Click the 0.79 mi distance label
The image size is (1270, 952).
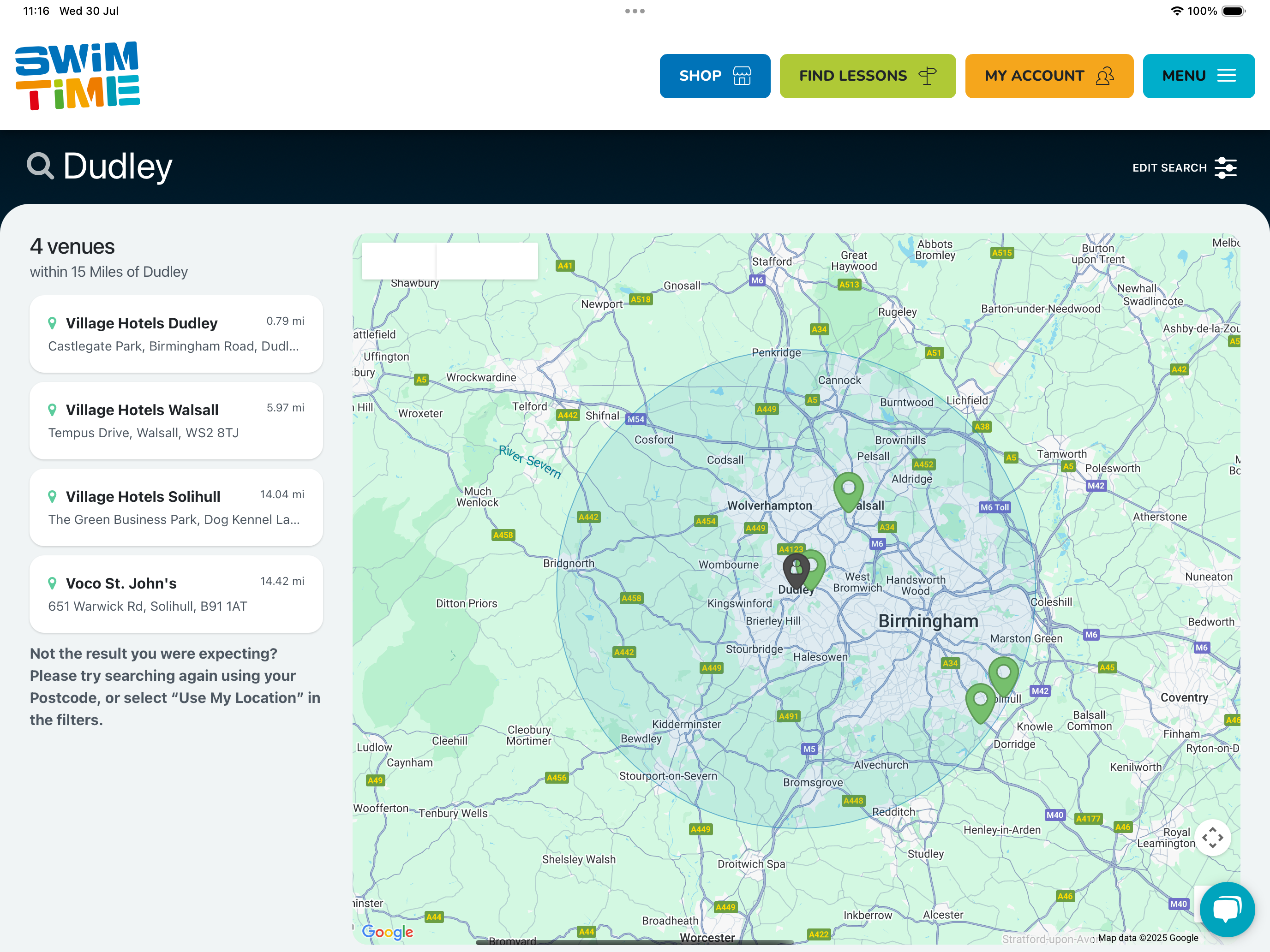click(x=285, y=321)
